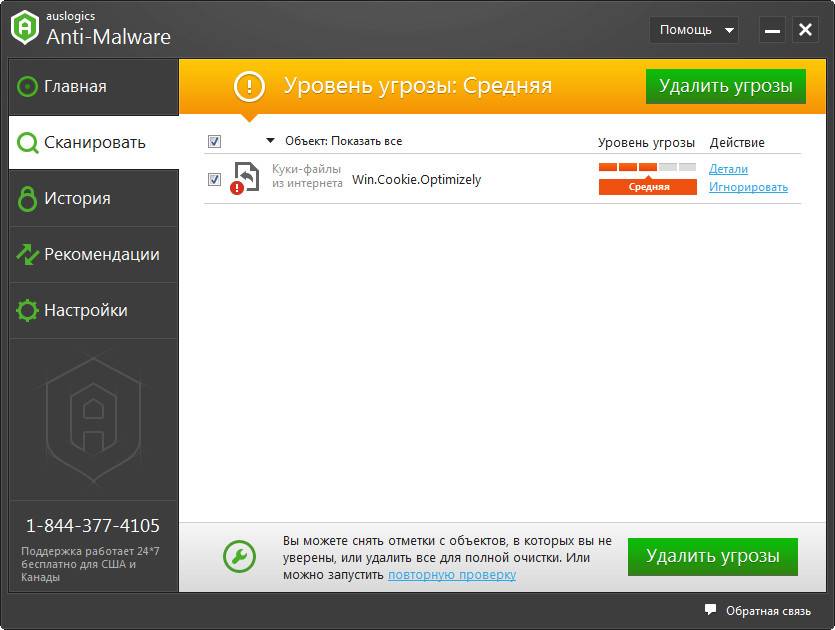Click the Сканировать magnifier icon

click(27, 143)
